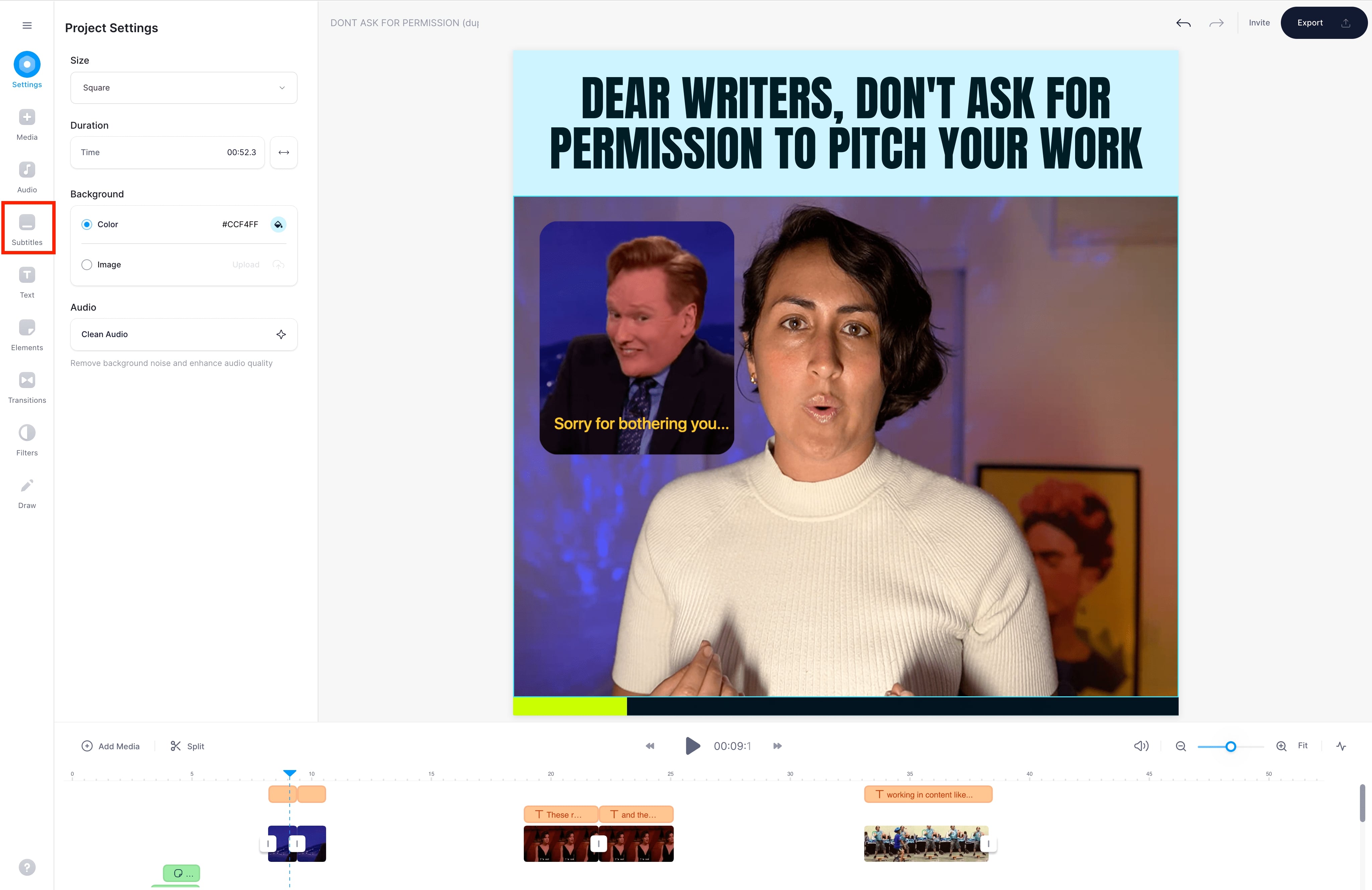
Task: Open the Text sidebar tab
Action: pos(26,282)
